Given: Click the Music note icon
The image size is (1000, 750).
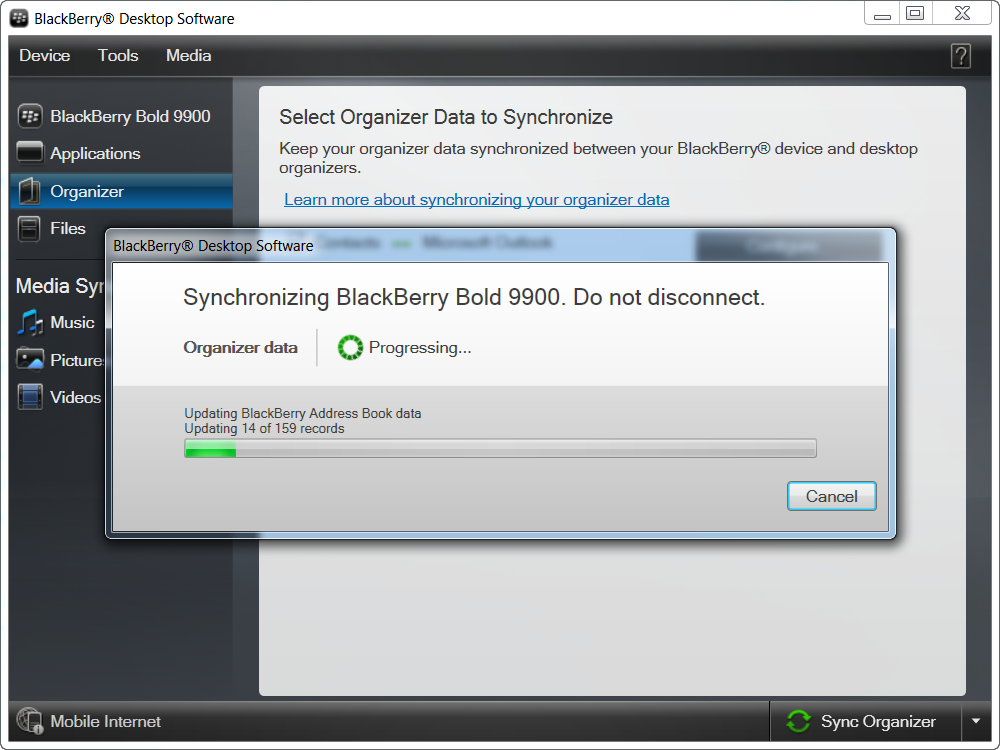Looking at the screenshot, I should point(30,323).
